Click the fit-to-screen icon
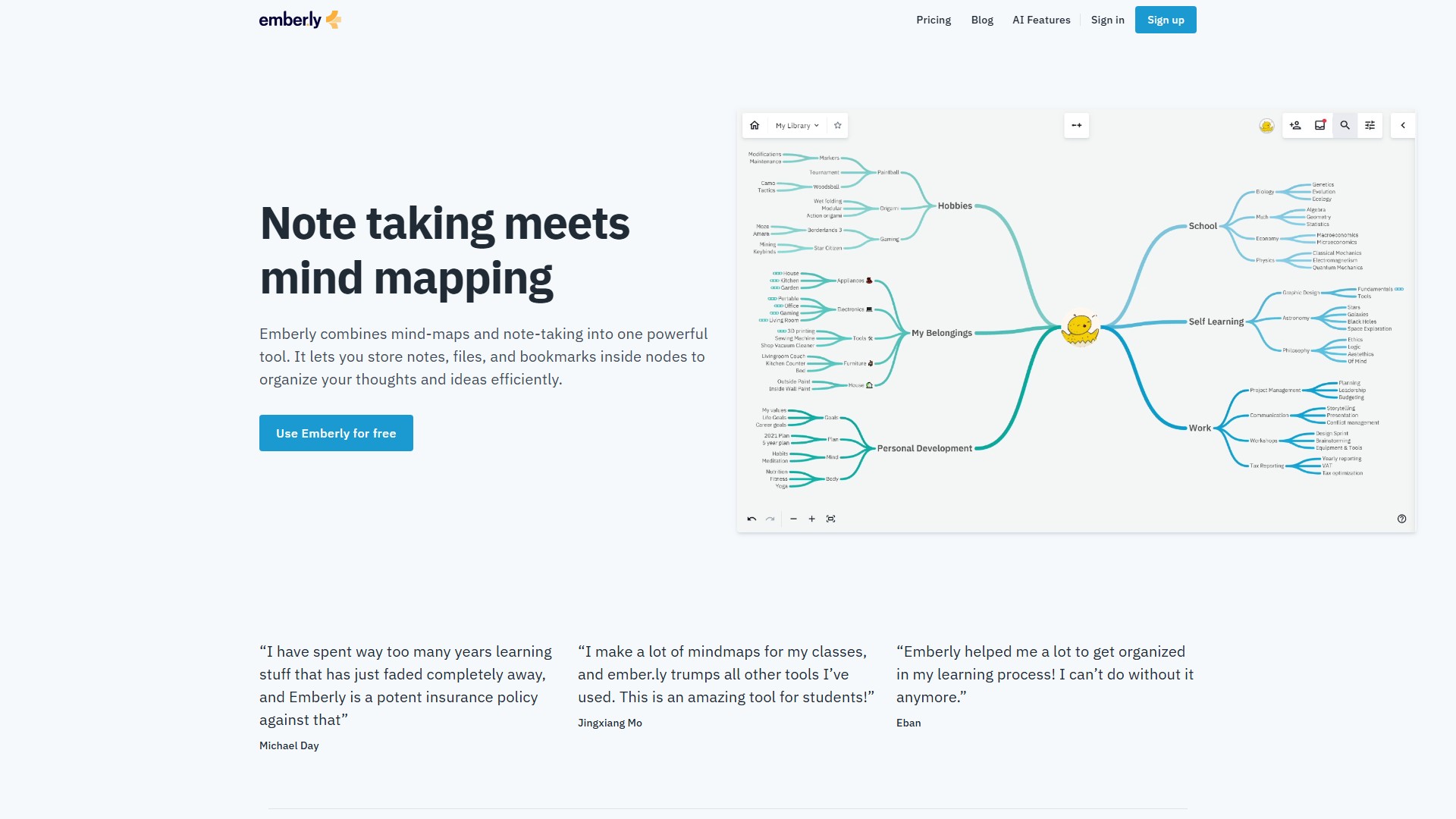 tap(831, 519)
